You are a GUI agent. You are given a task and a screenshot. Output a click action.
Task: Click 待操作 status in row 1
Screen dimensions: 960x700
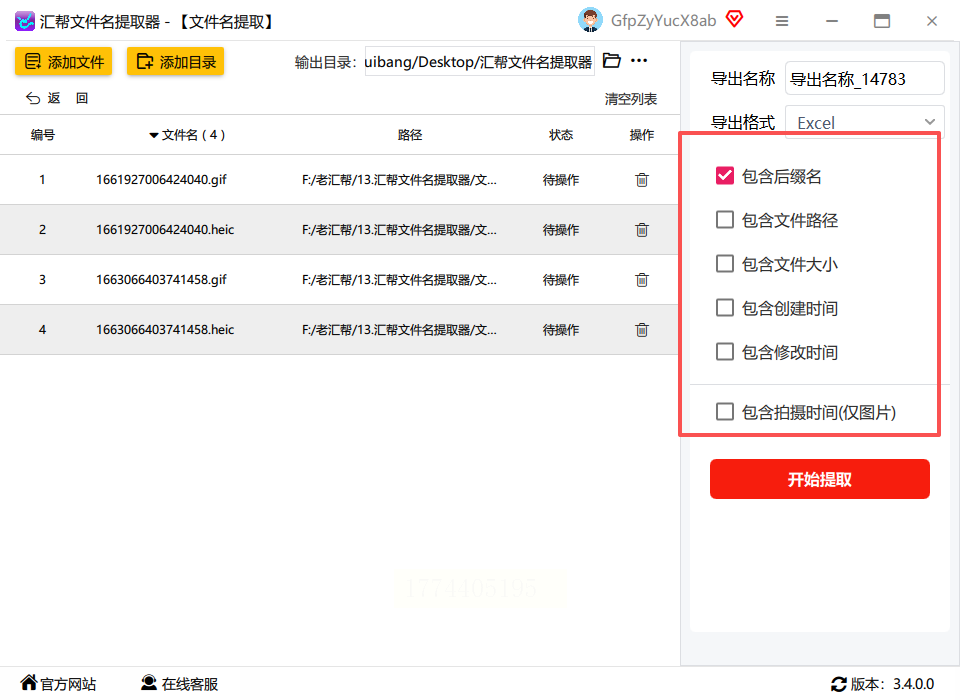point(561,180)
